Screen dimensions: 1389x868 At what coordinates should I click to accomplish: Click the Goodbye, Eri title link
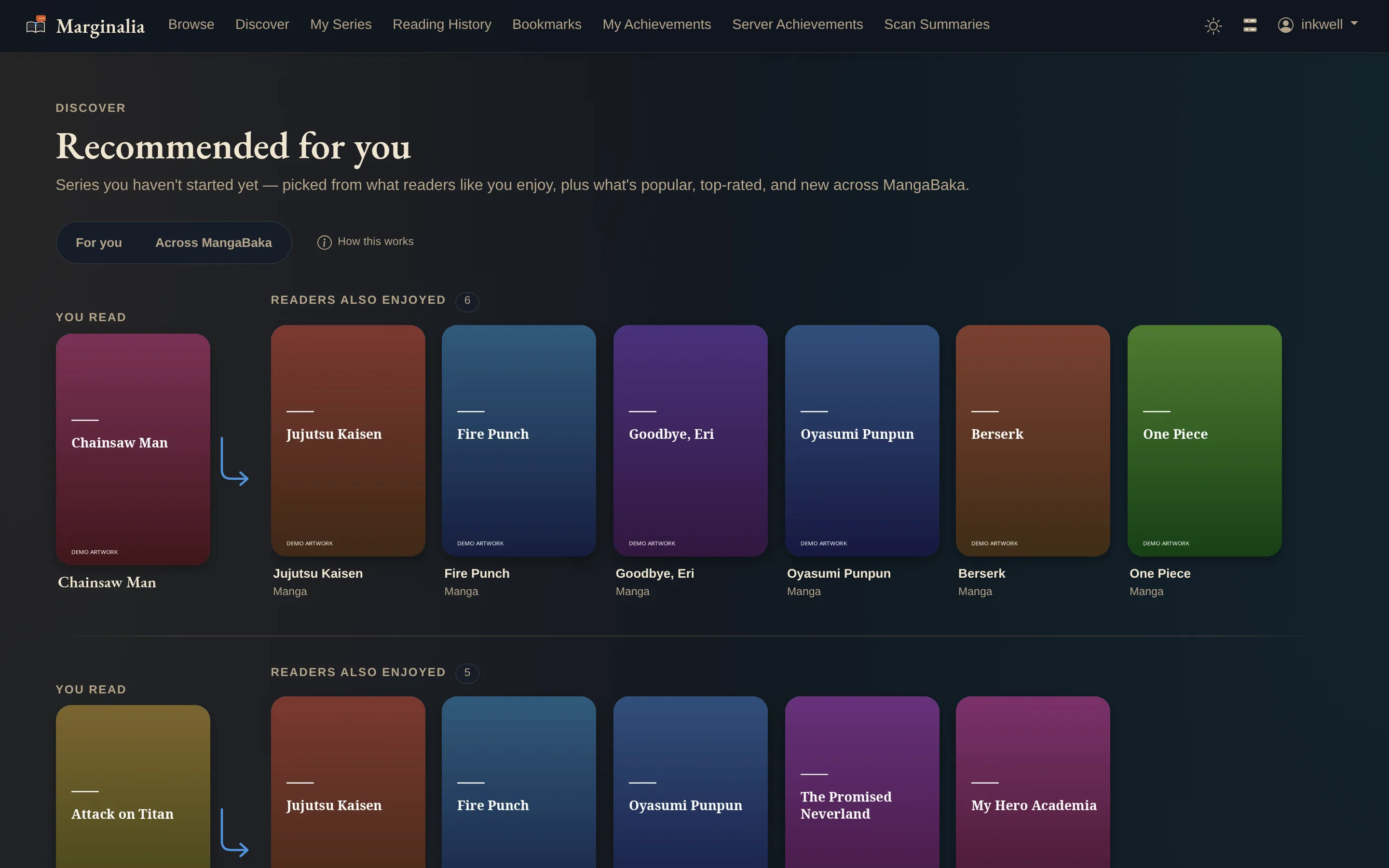[x=655, y=573]
